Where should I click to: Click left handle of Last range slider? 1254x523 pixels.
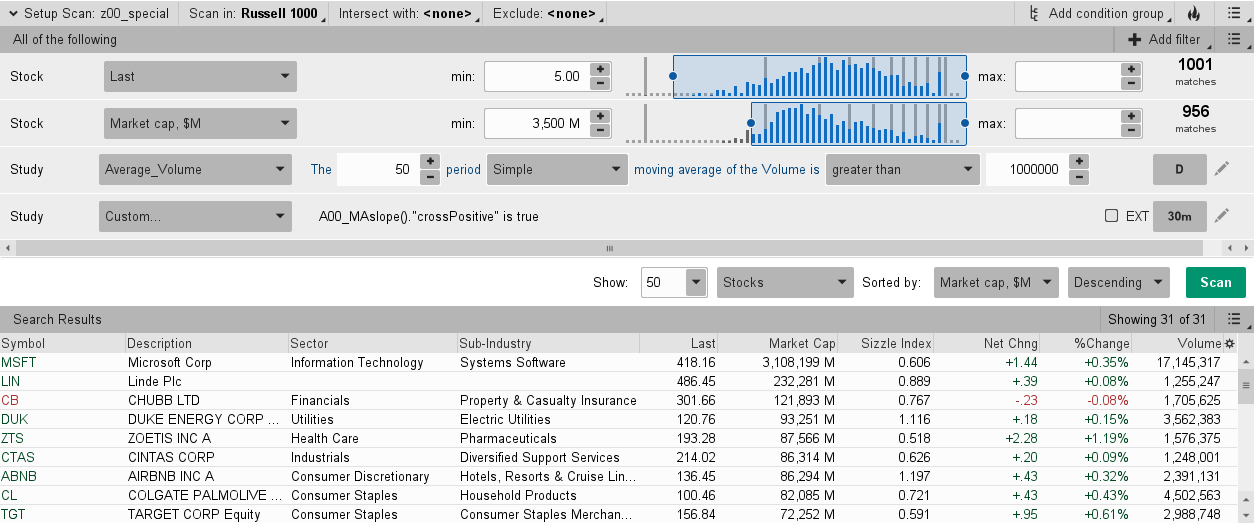coord(673,76)
